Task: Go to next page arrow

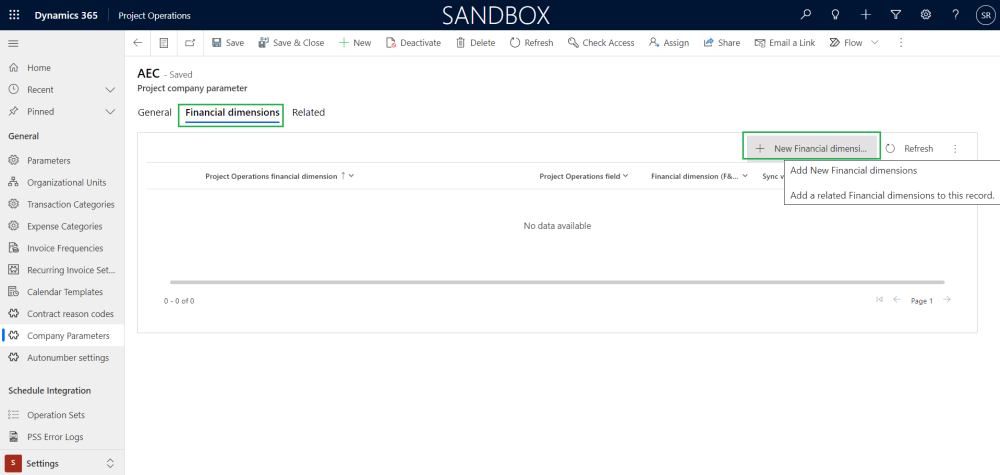Action: coord(947,300)
